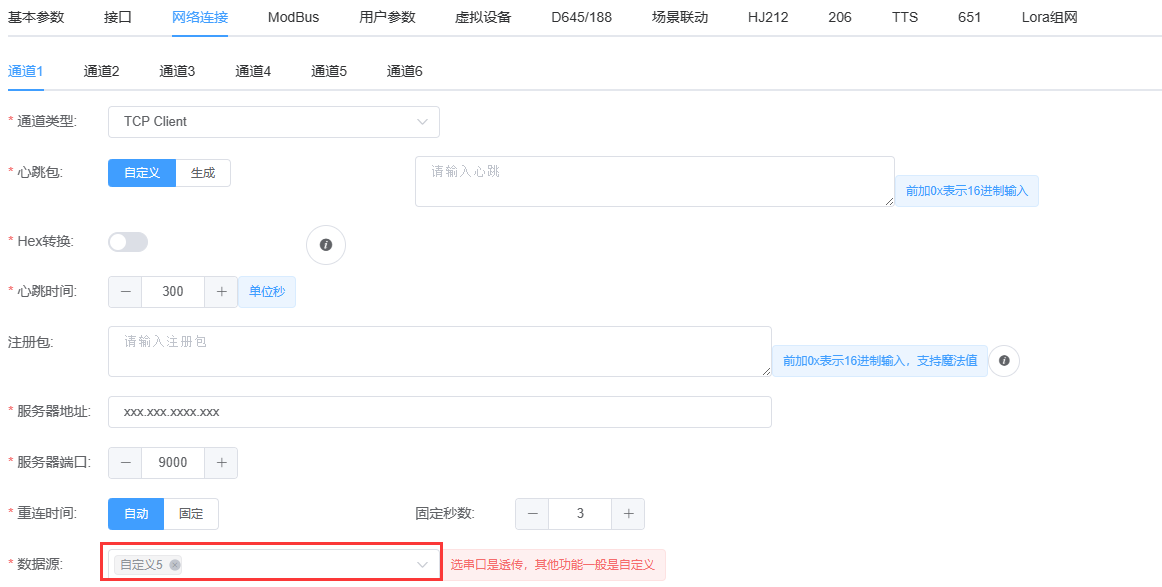Toggle the Hex转换 switch
The image size is (1162, 587).
click(x=128, y=242)
